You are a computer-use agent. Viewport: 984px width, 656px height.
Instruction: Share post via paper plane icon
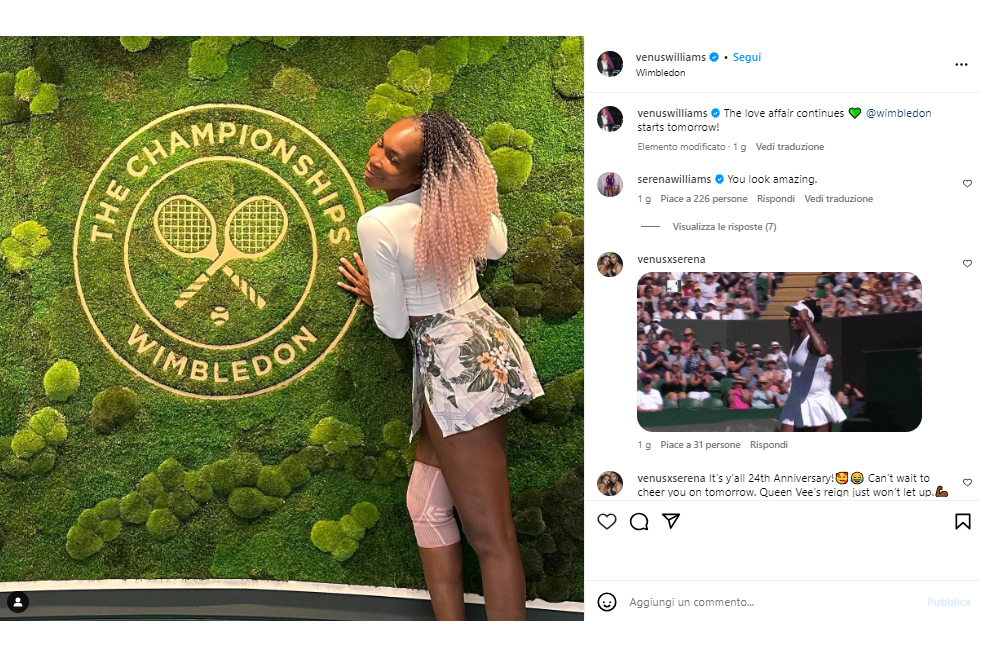coord(671,521)
